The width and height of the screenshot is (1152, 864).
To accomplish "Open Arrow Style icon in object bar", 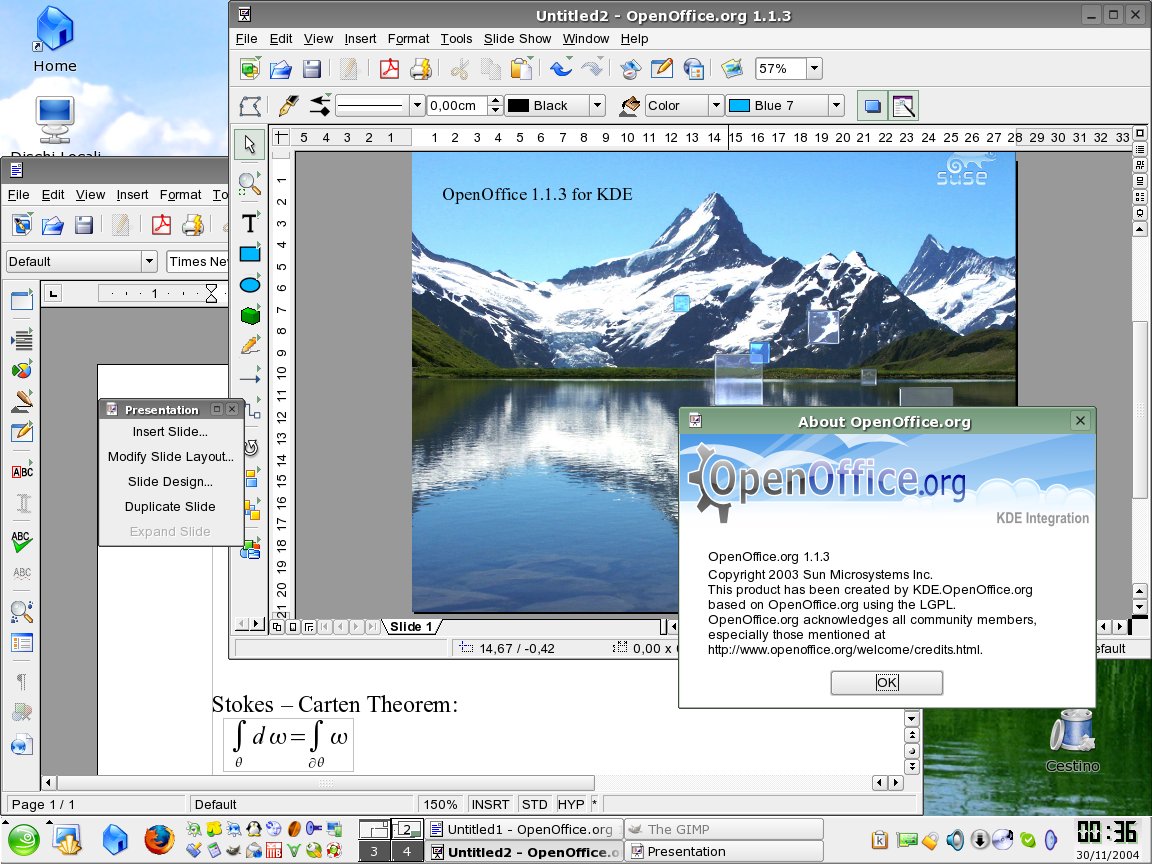I will point(320,105).
